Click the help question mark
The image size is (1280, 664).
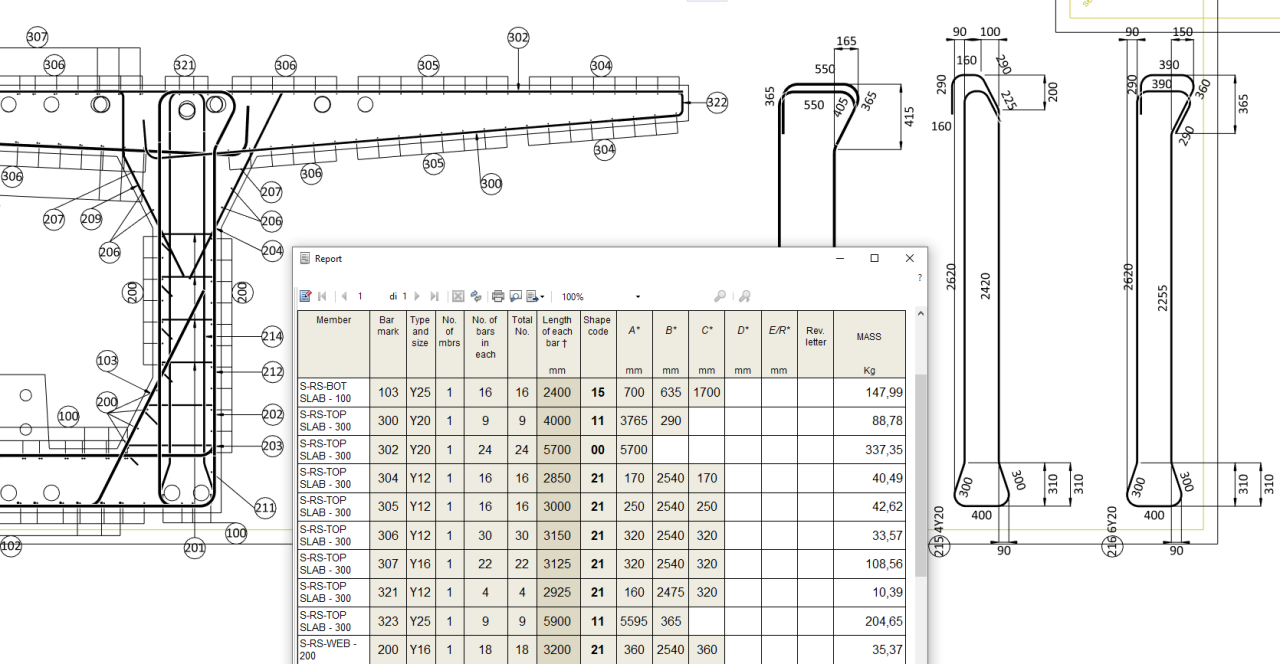coord(920,278)
